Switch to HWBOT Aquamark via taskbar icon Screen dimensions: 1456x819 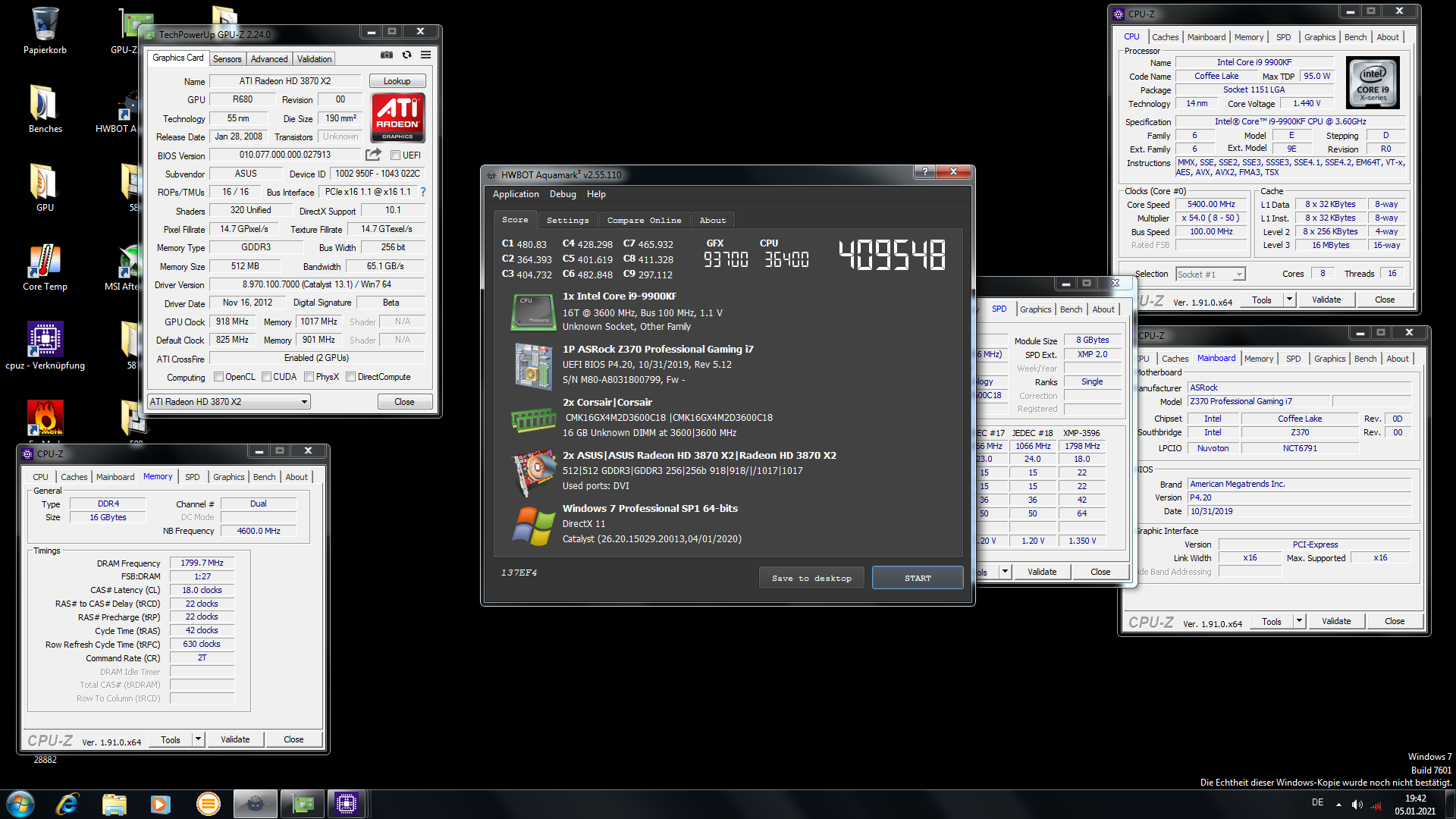click(256, 804)
